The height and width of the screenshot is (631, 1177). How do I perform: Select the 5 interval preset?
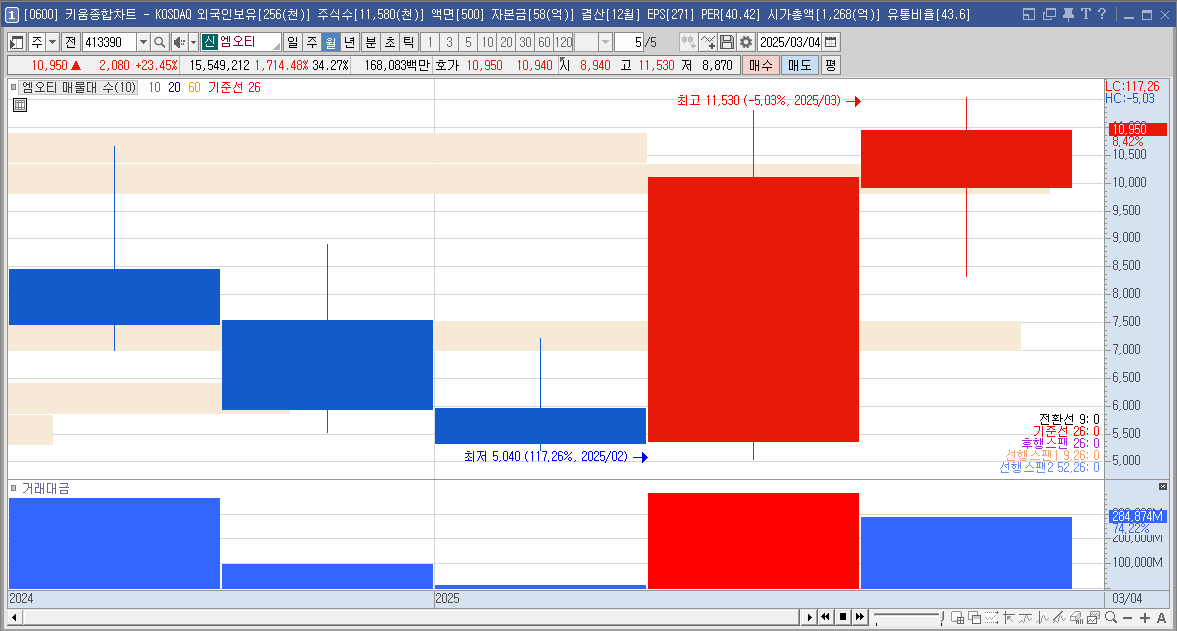[468, 43]
